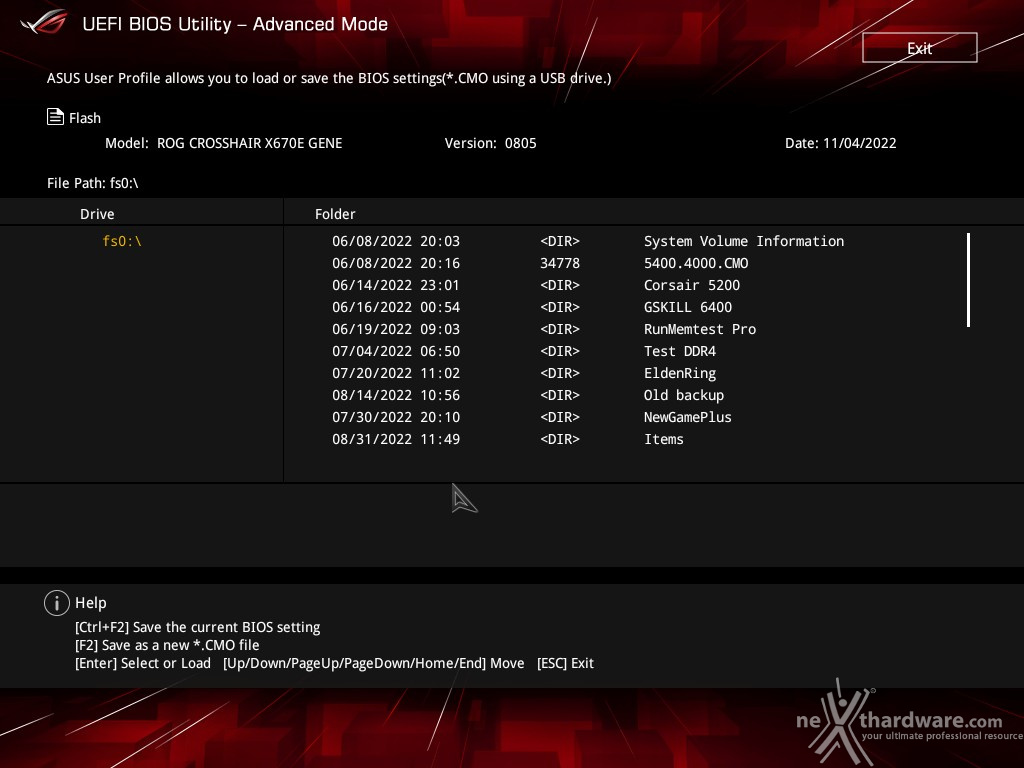Open the RunMemtest Pro folder
1024x768 pixels.
click(x=700, y=329)
